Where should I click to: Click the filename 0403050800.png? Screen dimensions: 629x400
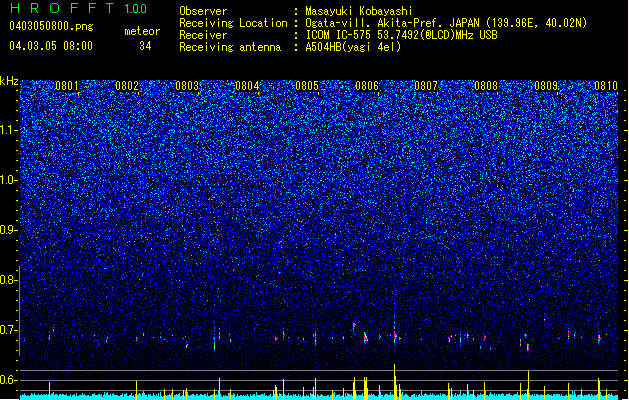(51, 26)
